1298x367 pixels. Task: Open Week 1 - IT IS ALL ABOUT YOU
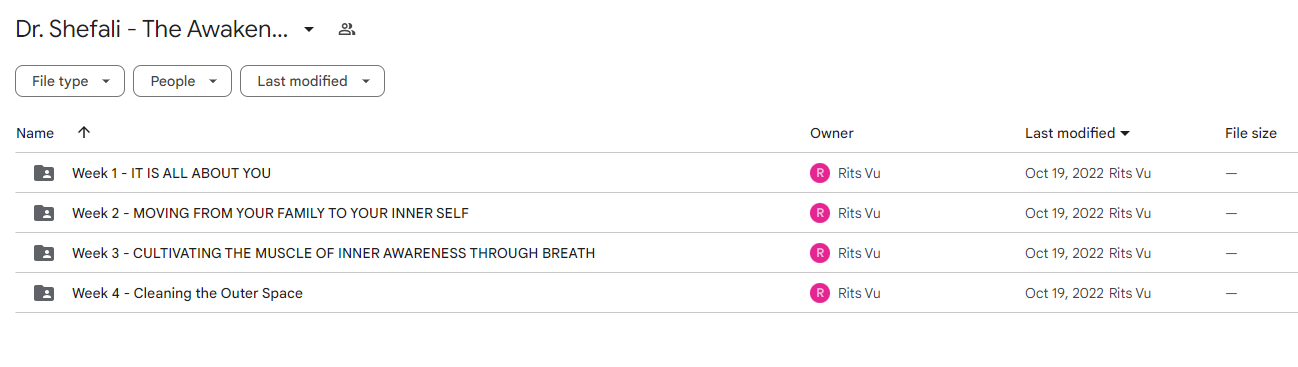tap(171, 173)
